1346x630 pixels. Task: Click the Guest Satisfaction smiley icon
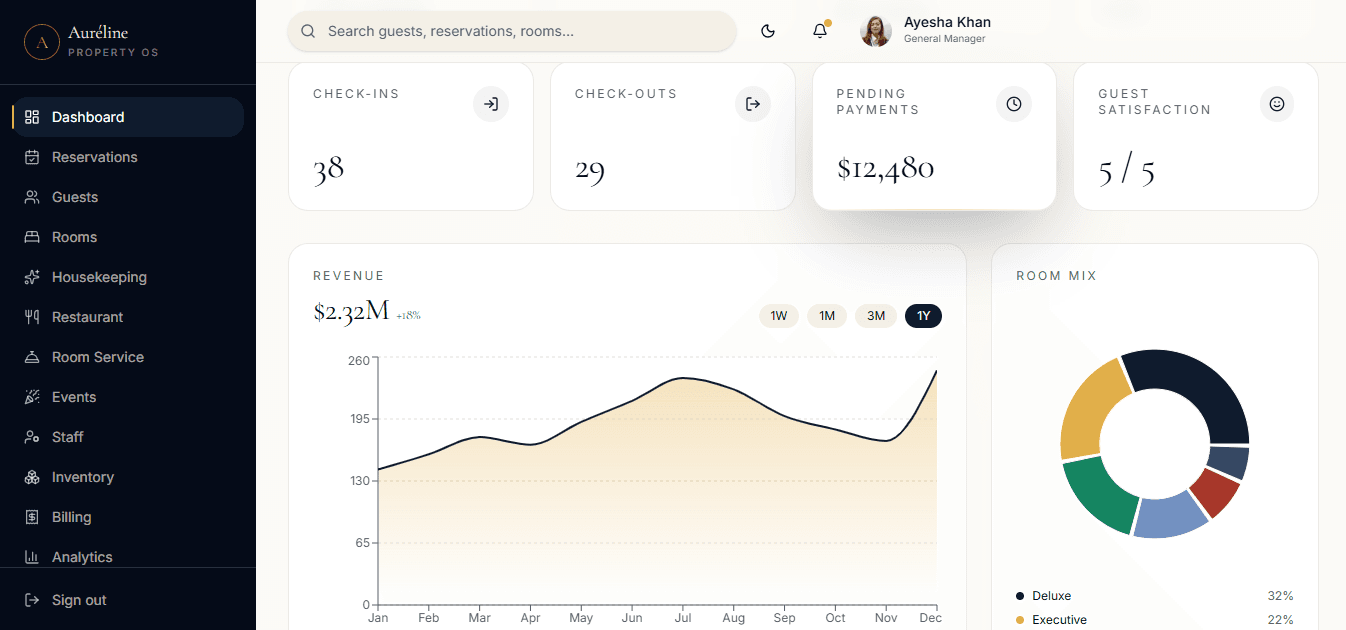[1277, 104]
